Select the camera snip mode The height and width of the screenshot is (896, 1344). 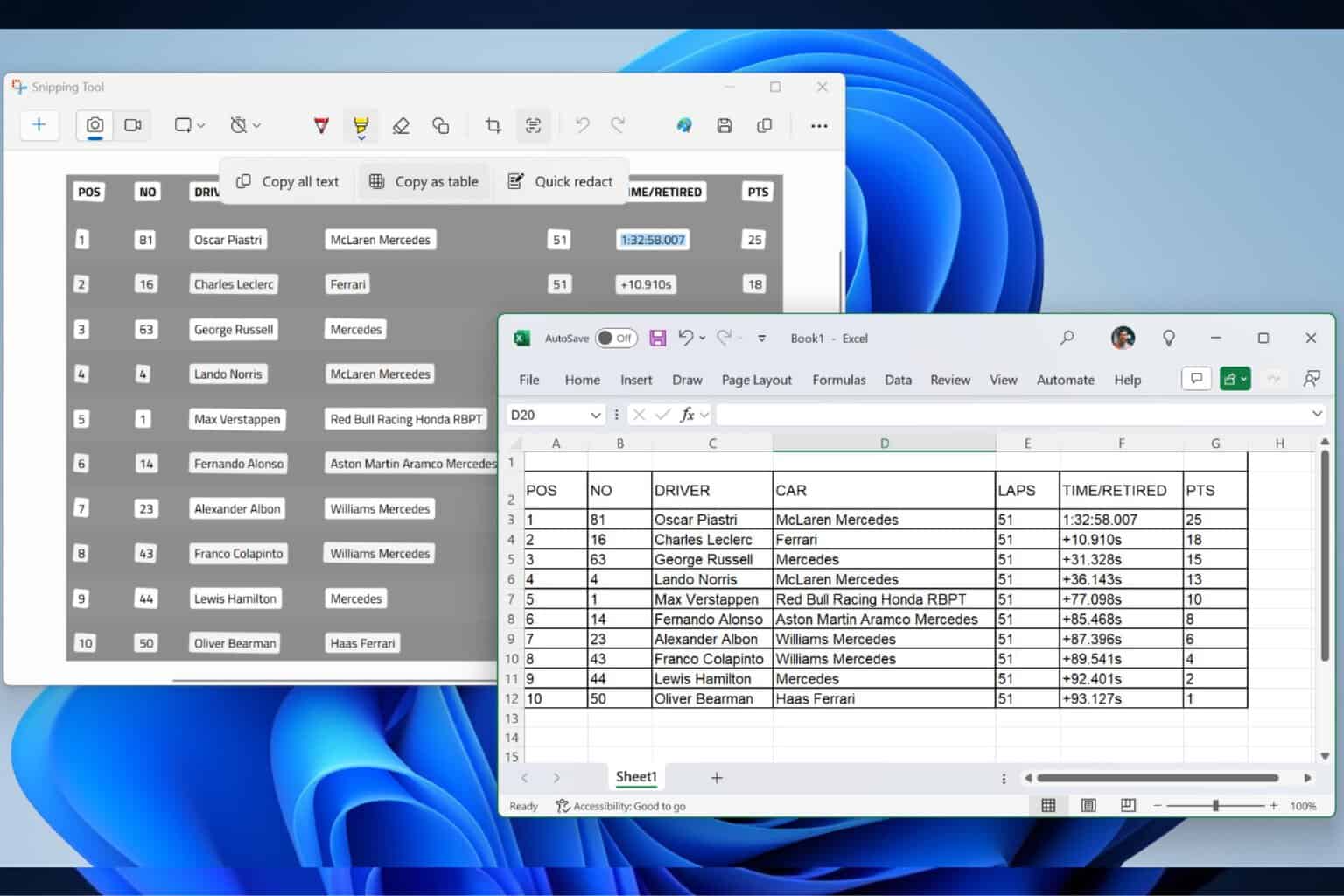(94, 125)
